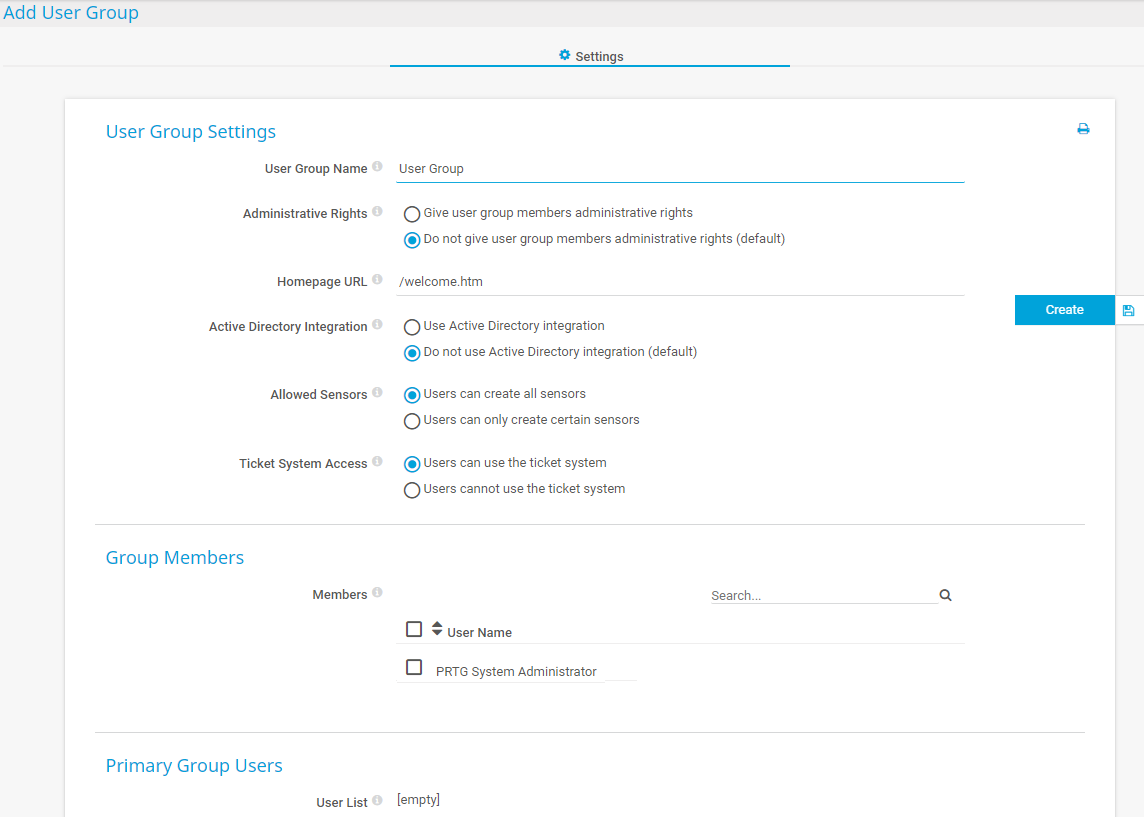Open help icon beside Administrative Rights
The image size is (1144, 817).
(x=377, y=212)
